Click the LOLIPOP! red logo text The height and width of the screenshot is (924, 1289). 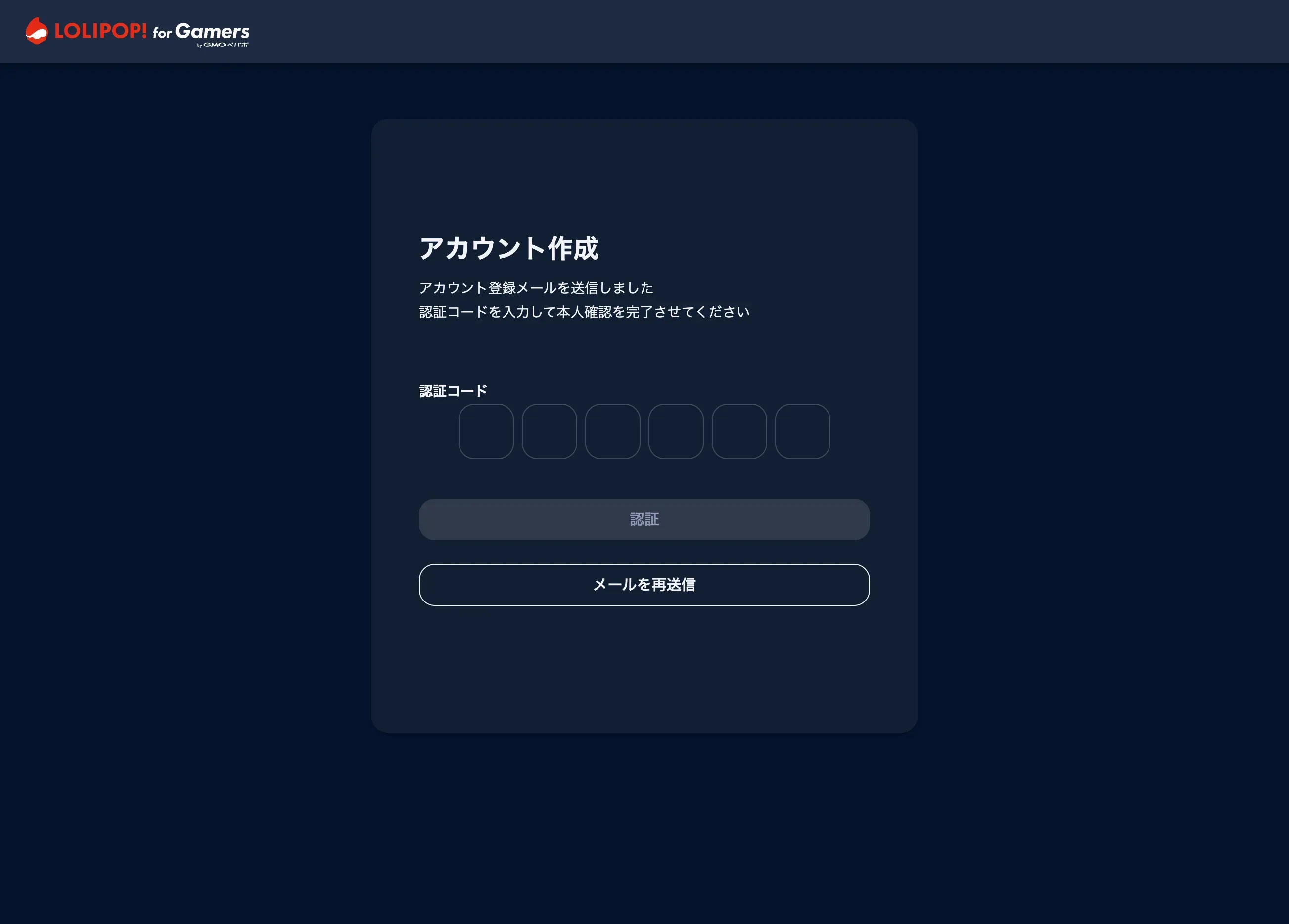point(100,31)
